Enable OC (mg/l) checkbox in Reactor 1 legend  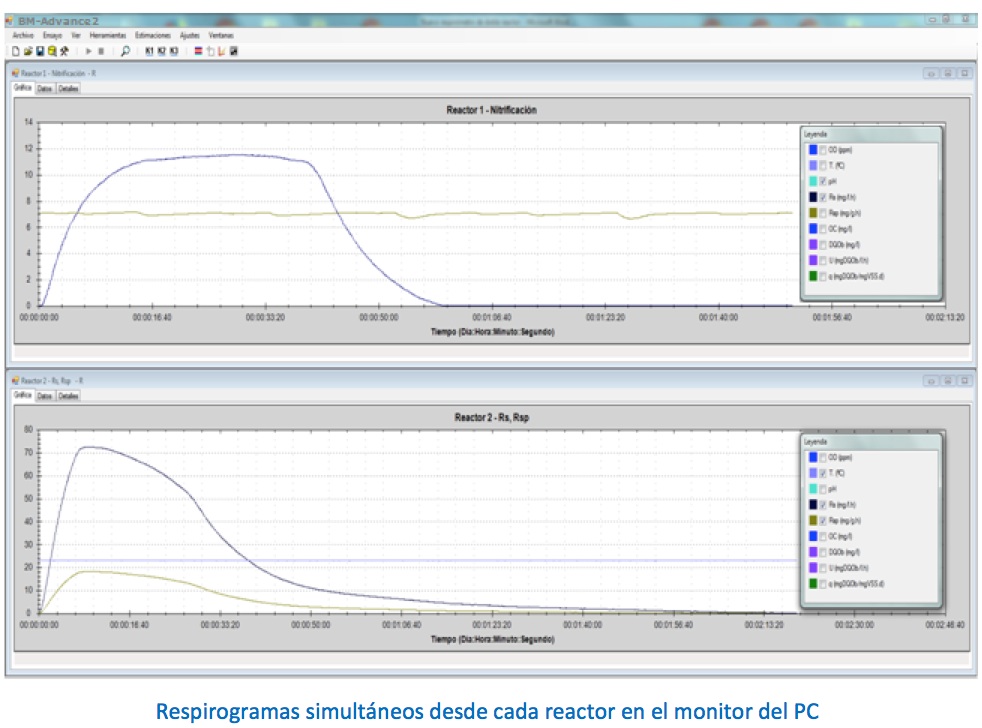(x=824, y=229)
